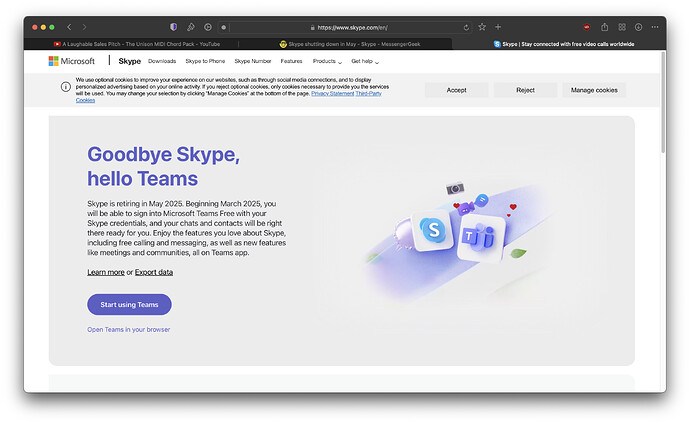Open the downloads icon in browser toolbar
The image size is (690, 423).
tap(639, 27)
